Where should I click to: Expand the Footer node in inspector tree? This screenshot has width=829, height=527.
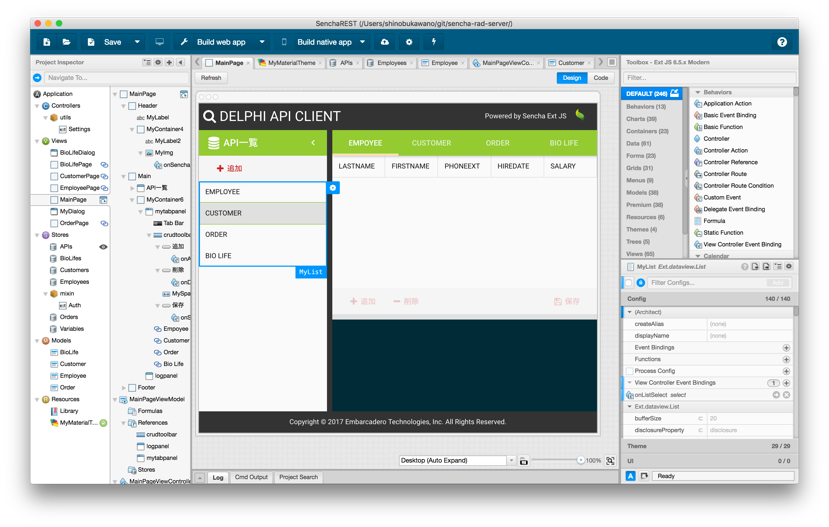point(123,387)
